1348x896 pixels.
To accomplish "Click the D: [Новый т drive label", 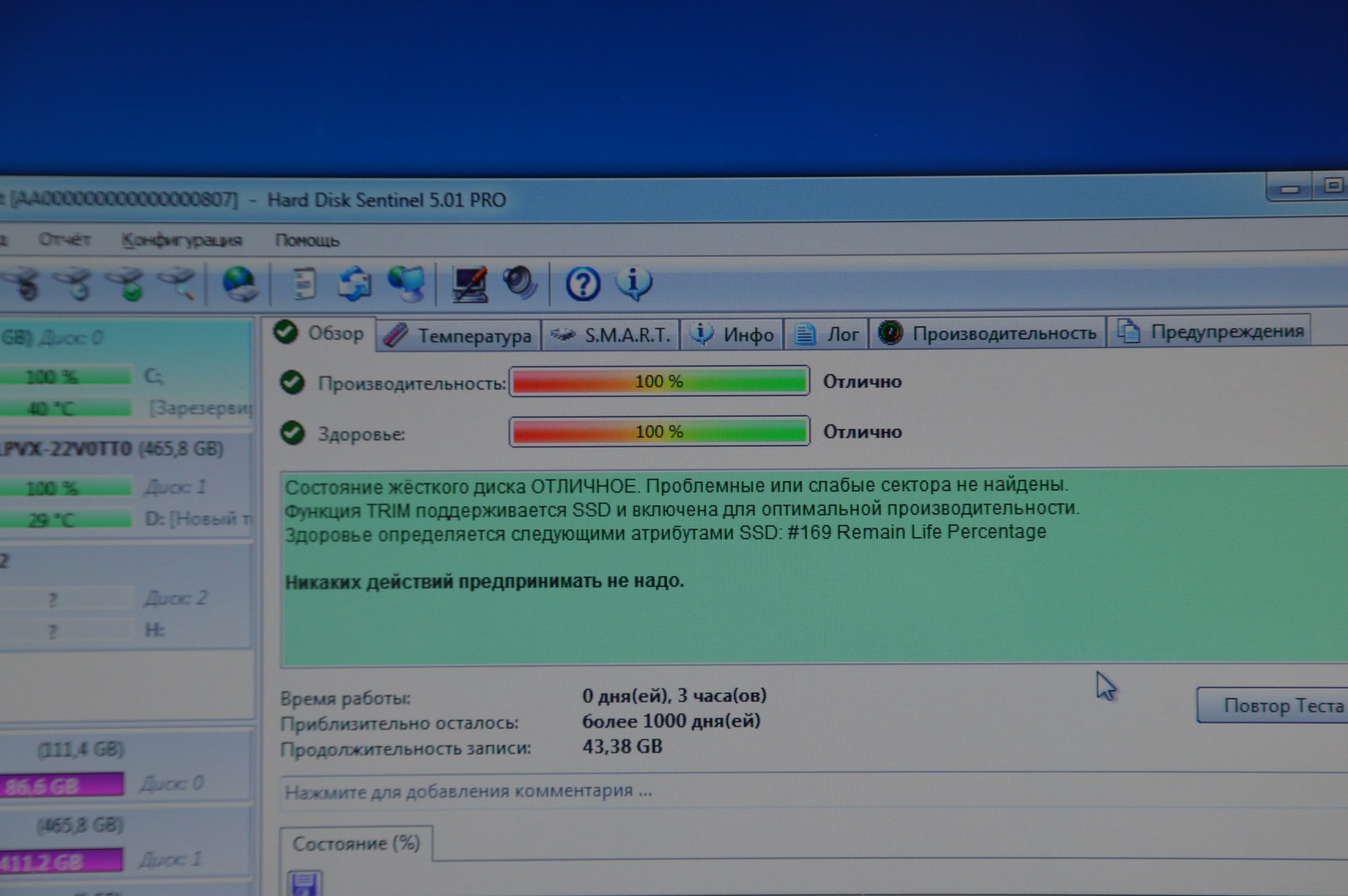I will click(x=198, y=519).
